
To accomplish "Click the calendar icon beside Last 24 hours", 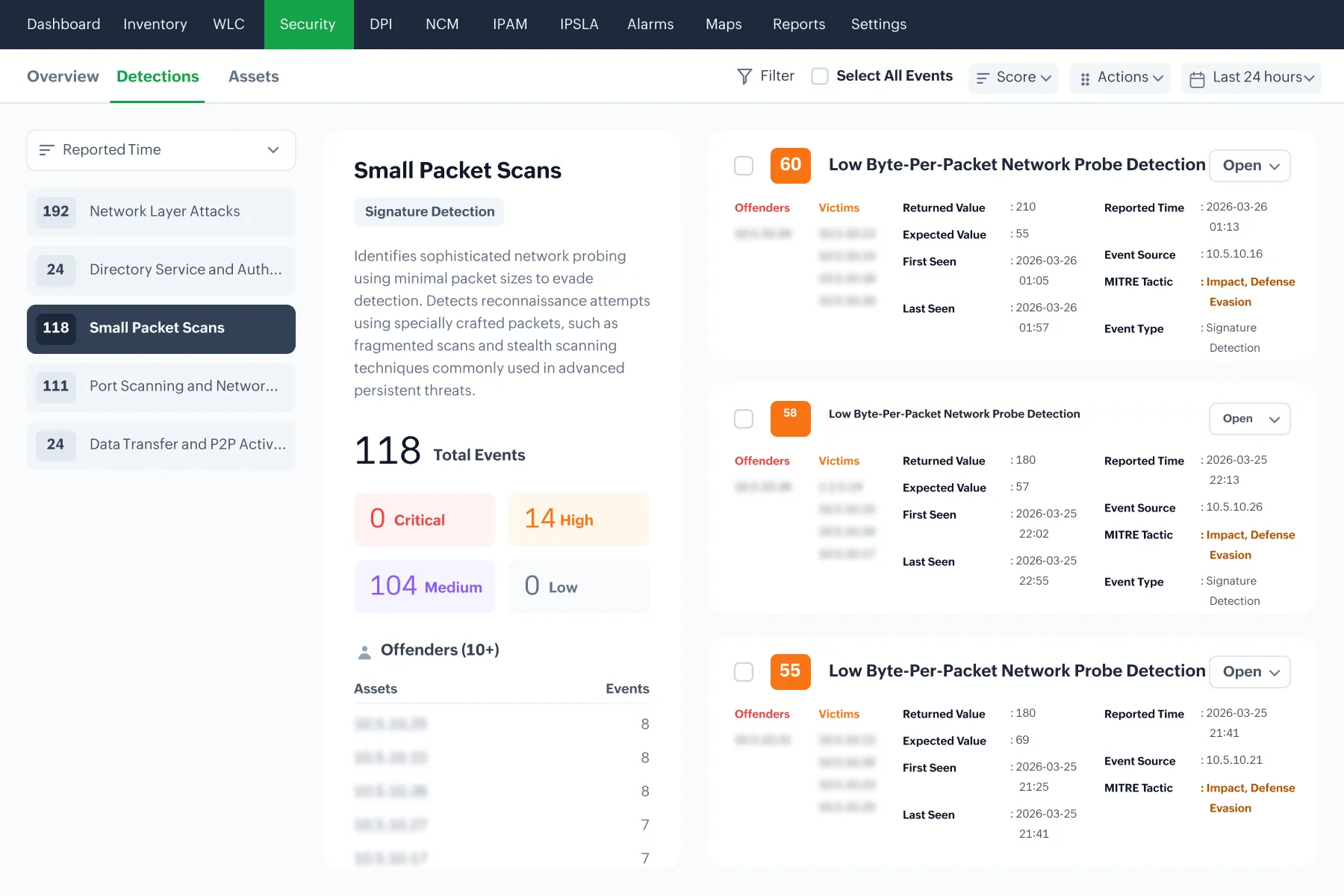I will click(1197, 79).
